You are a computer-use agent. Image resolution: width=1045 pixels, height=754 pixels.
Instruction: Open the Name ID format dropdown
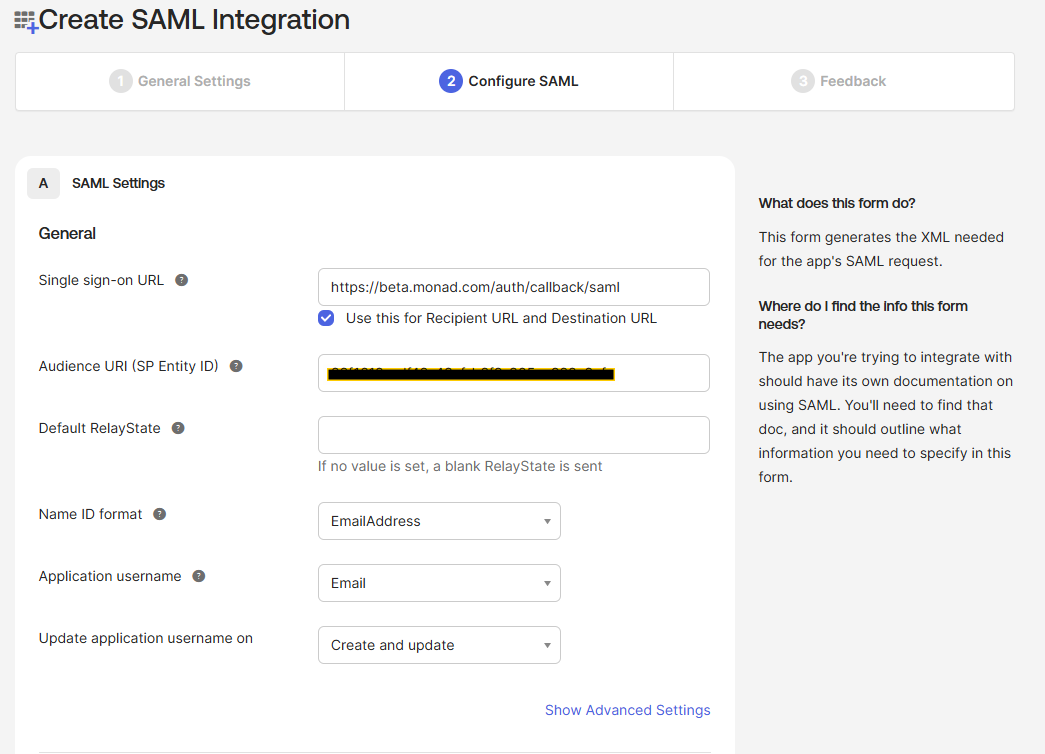click(x=439, y=521)
